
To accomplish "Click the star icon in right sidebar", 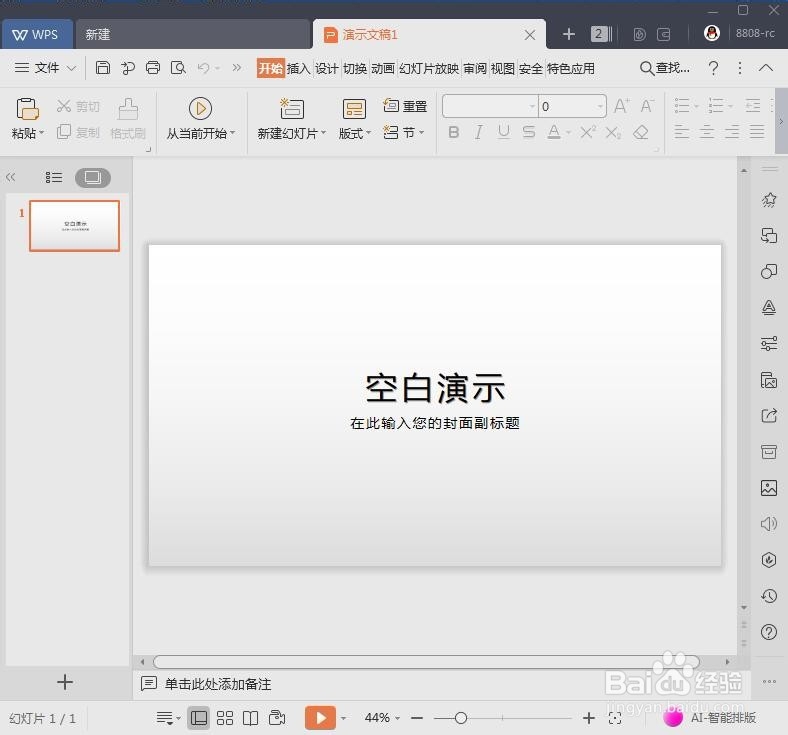I will 769,200.
